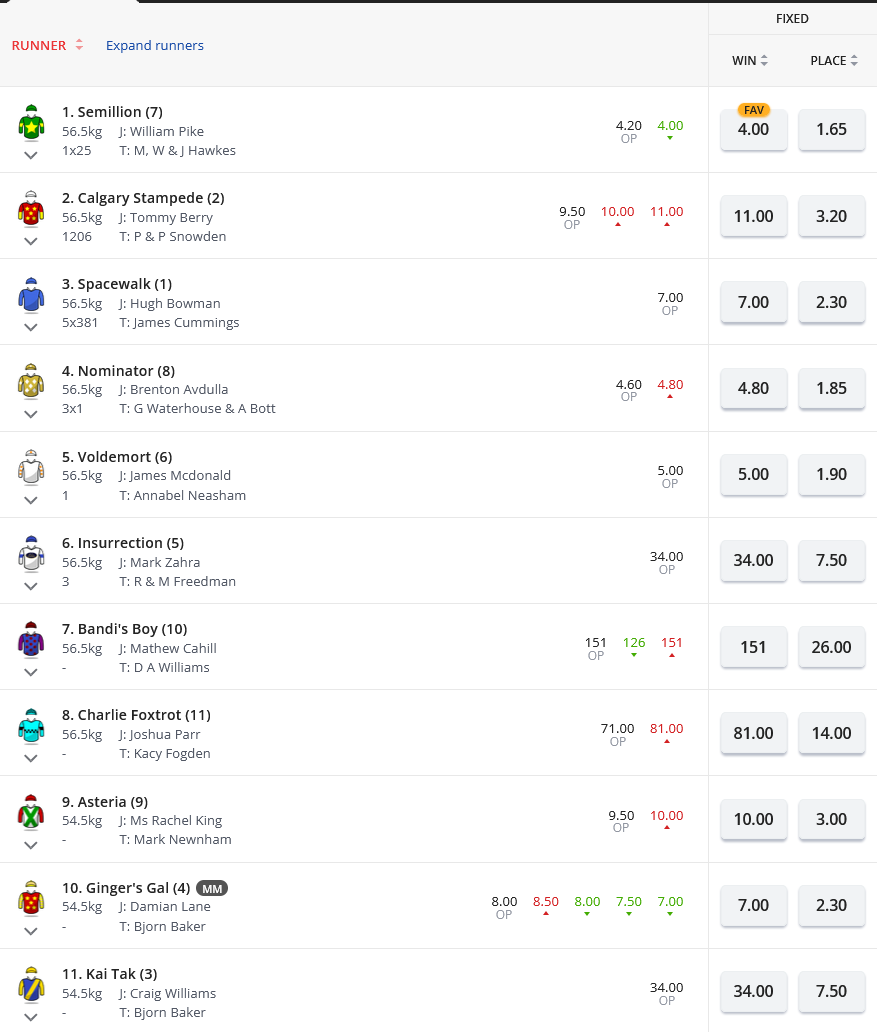Image resolution: width=877 pixels, height=1032 pixels.
Task: Select Semillion win odds 4.00
Action: (x=753, y=130)
